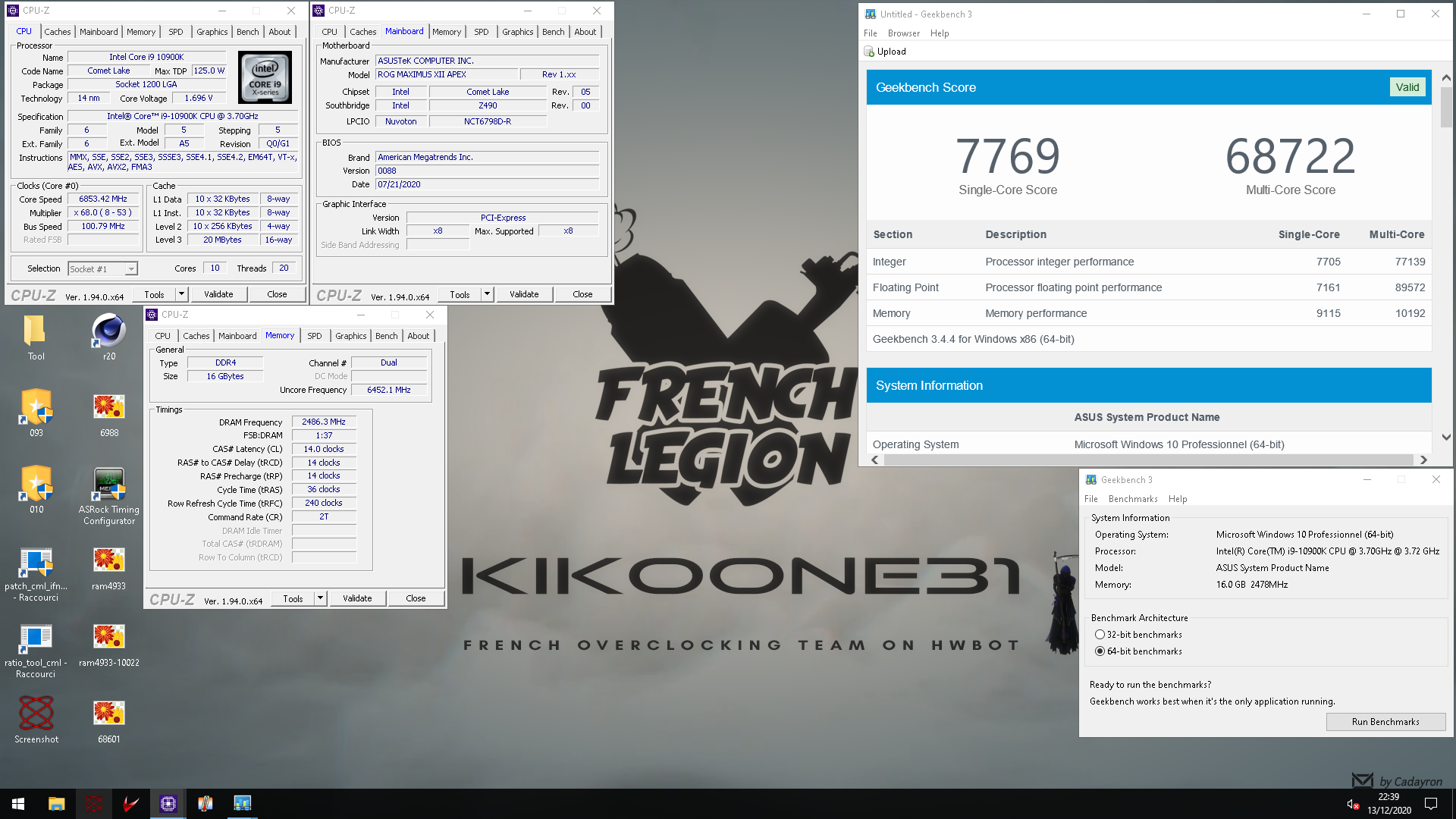Select 64-bit benchmarks radio button
1456x819 pixels.
(x=1100, y=651)
